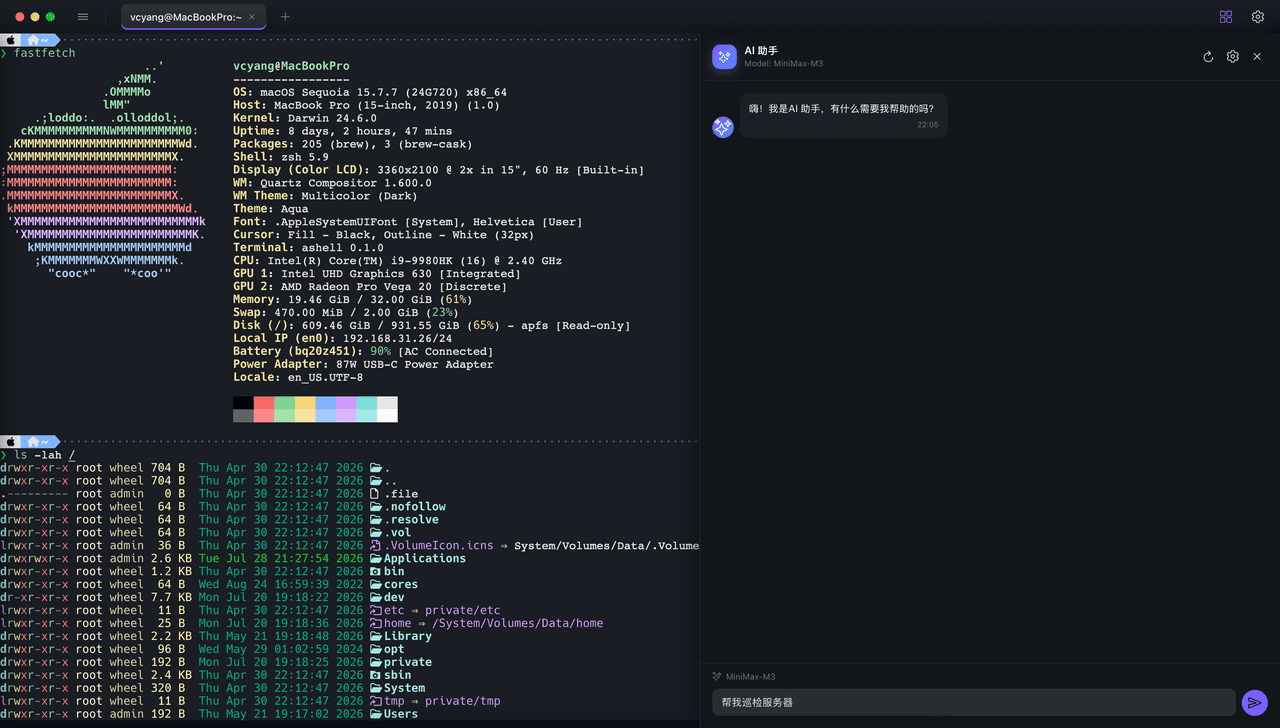
Task: Click the Apple logo segment in the second prompt
Action: (x=11, y=441)
